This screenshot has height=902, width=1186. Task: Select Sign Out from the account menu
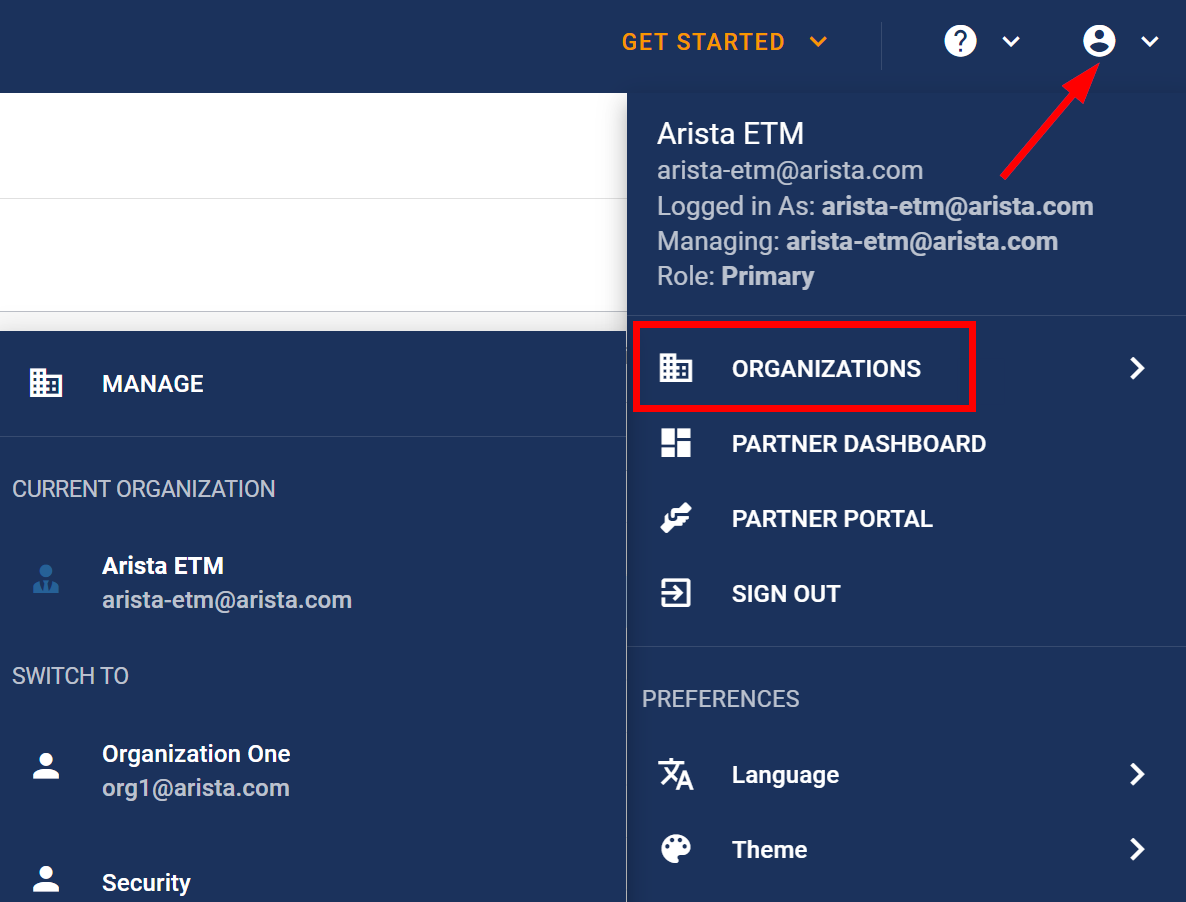(786, 592)
